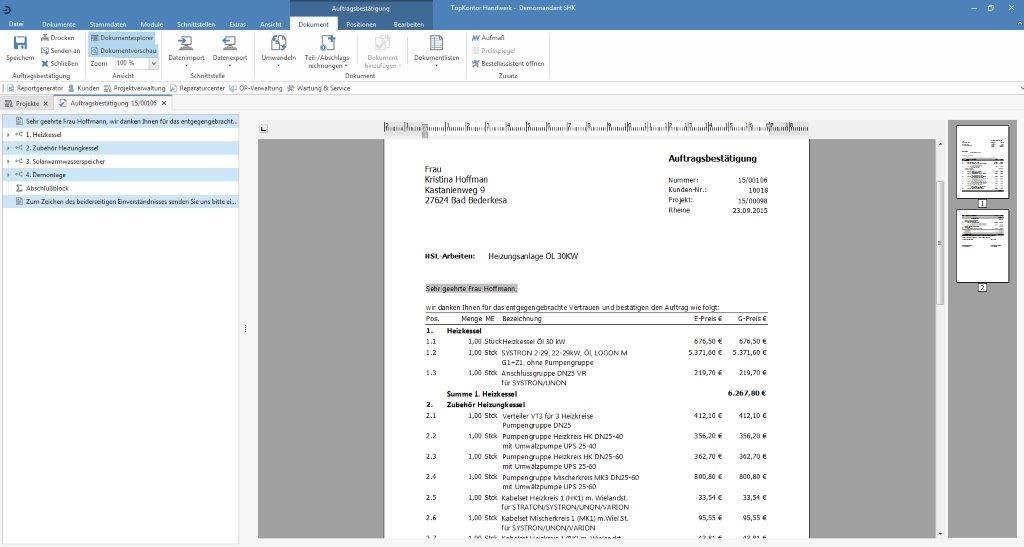This screenshot has height=547, width=1024.
Task: Switch to the Module ribbon tab
Action: click(152, 24)
